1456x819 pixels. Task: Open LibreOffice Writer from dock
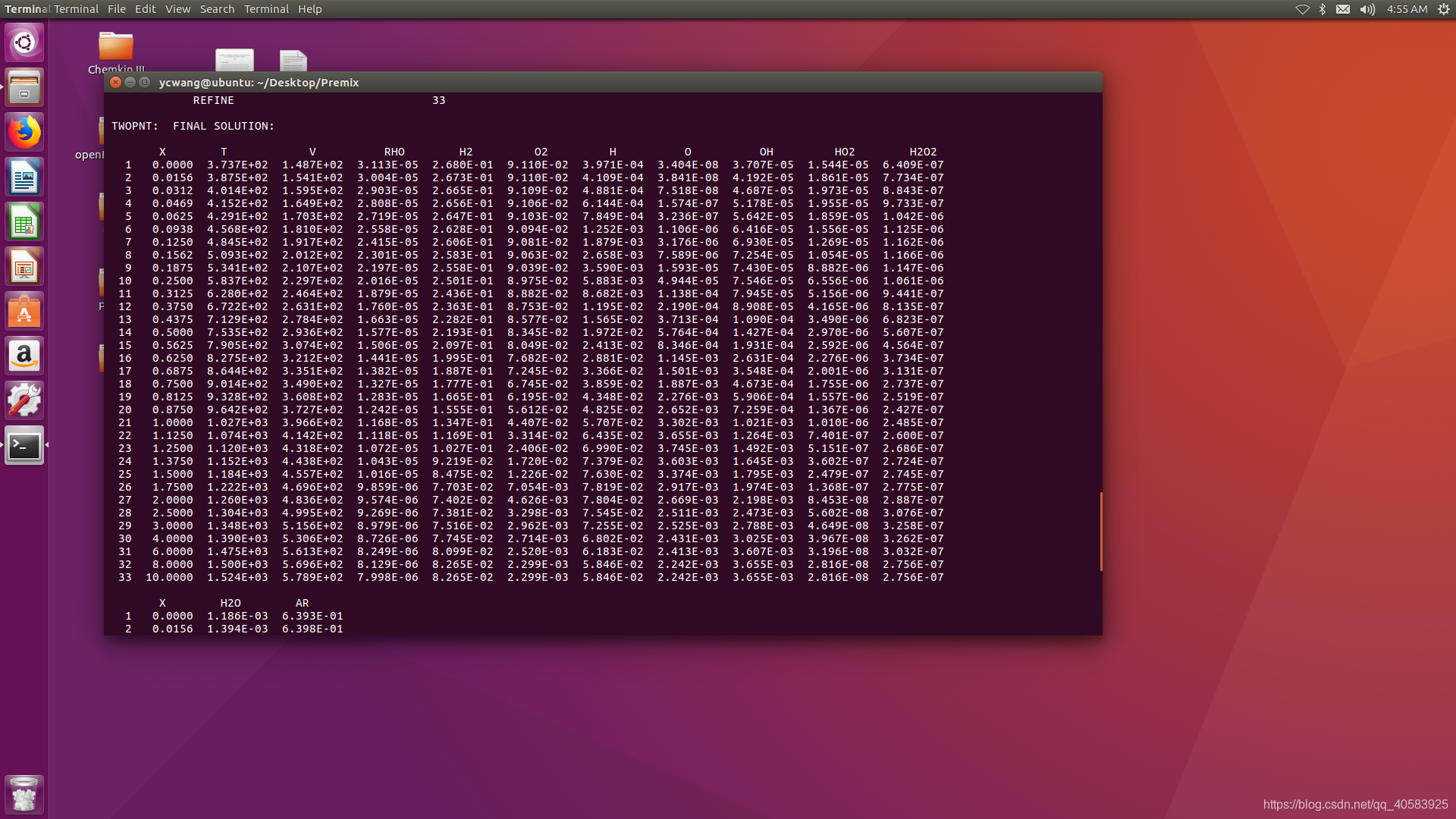[x=24, y=177]
